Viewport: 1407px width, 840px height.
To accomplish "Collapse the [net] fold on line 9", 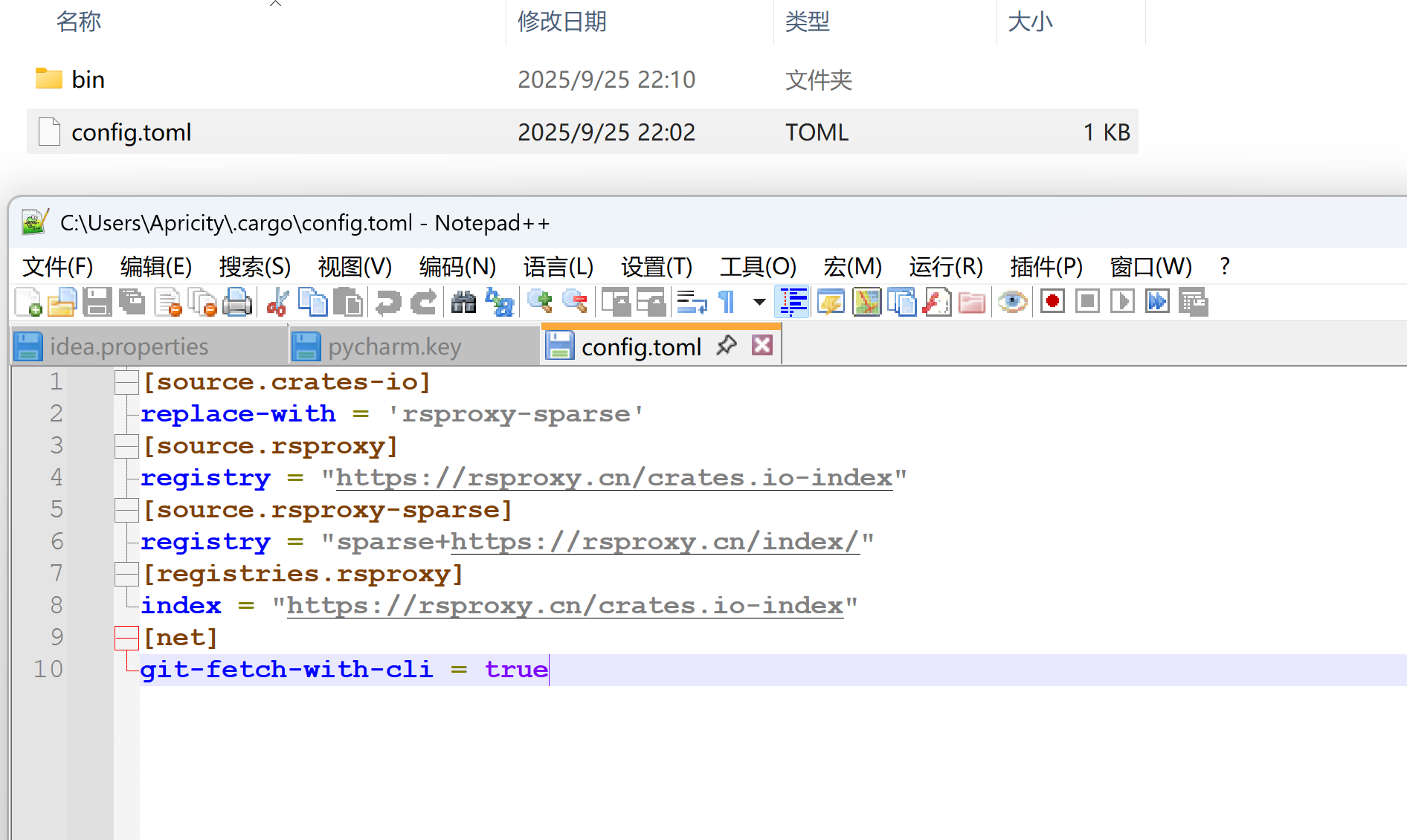I will [x=126, y=638].
